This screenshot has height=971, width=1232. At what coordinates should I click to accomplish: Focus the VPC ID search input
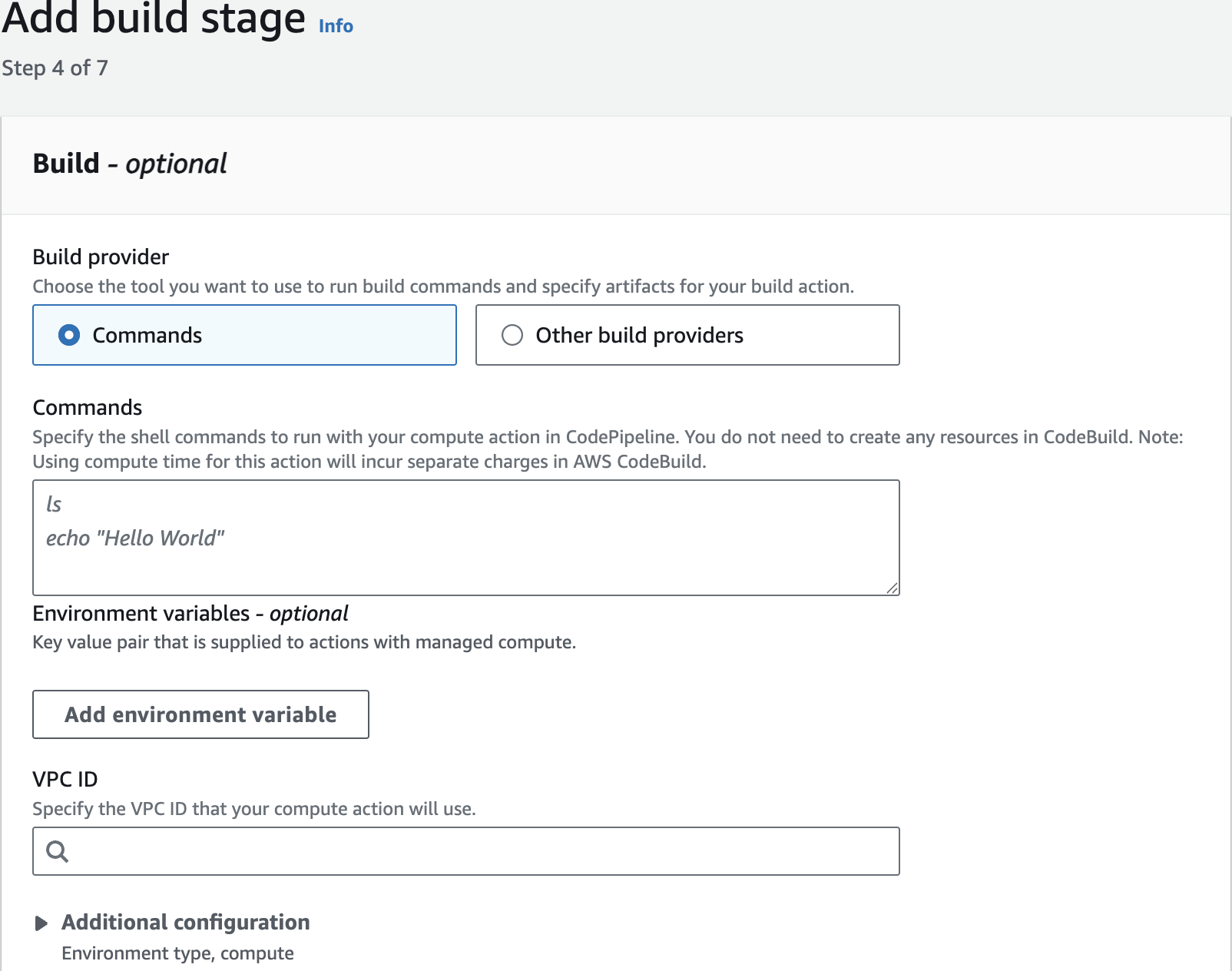[476, 851]
